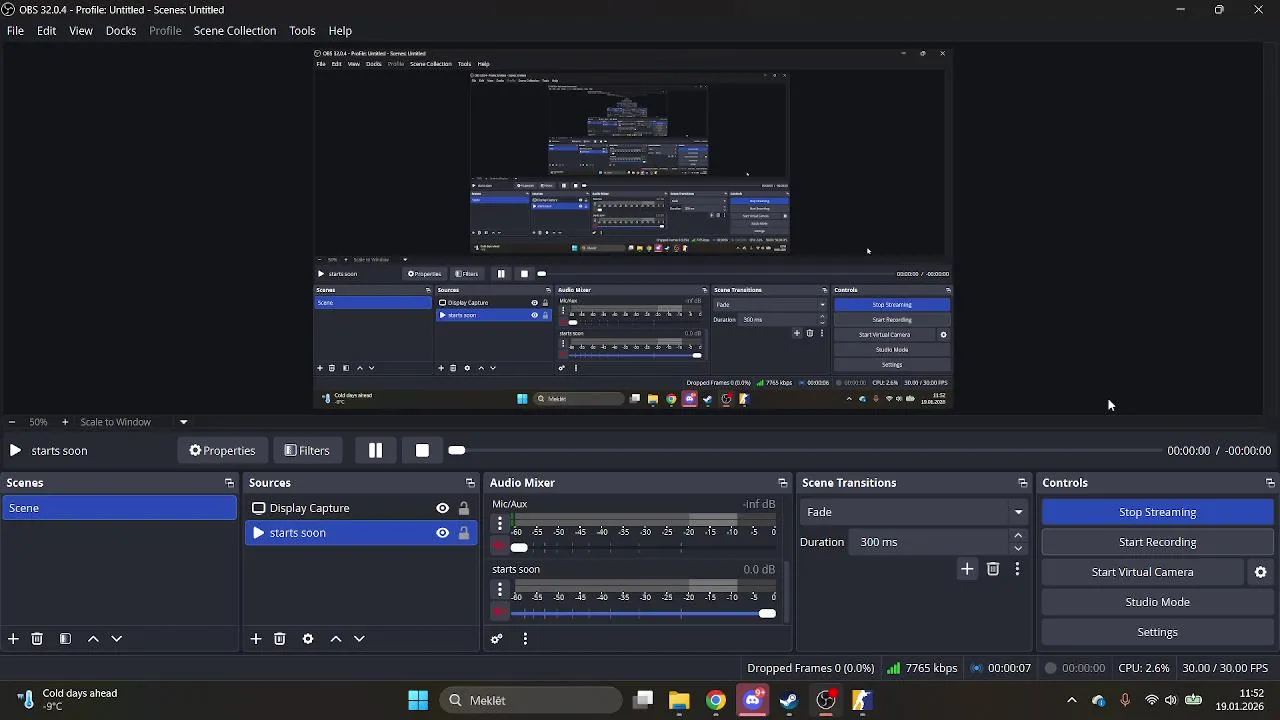The image size is (1280, 720).
Task: Zoom in the preview with the plus icon
Action: pos(65,422)
